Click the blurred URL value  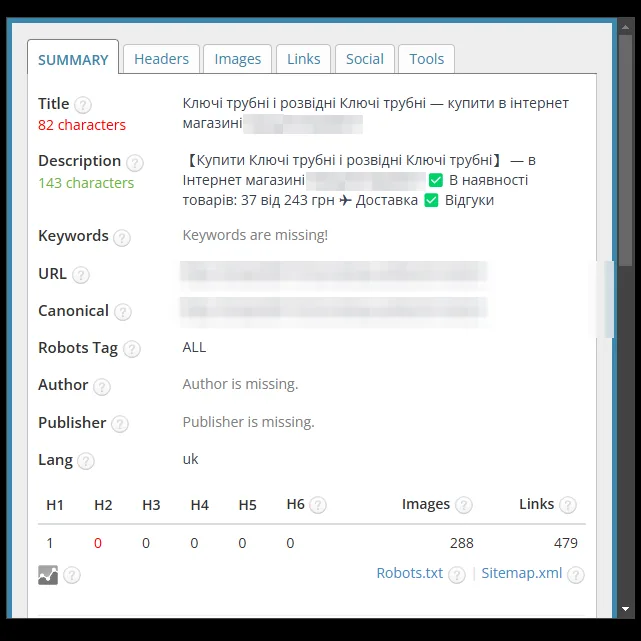[x=334, y=273]
